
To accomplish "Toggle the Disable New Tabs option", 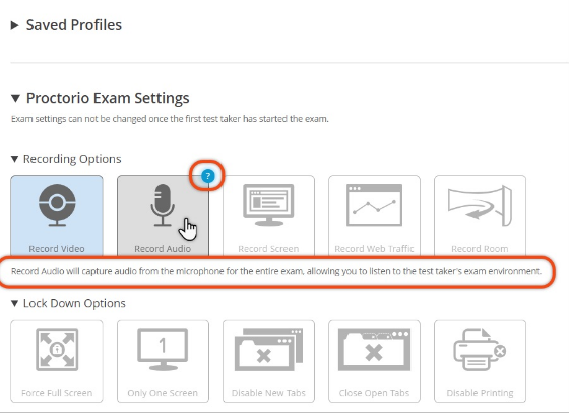I will (x=269, y=361).
